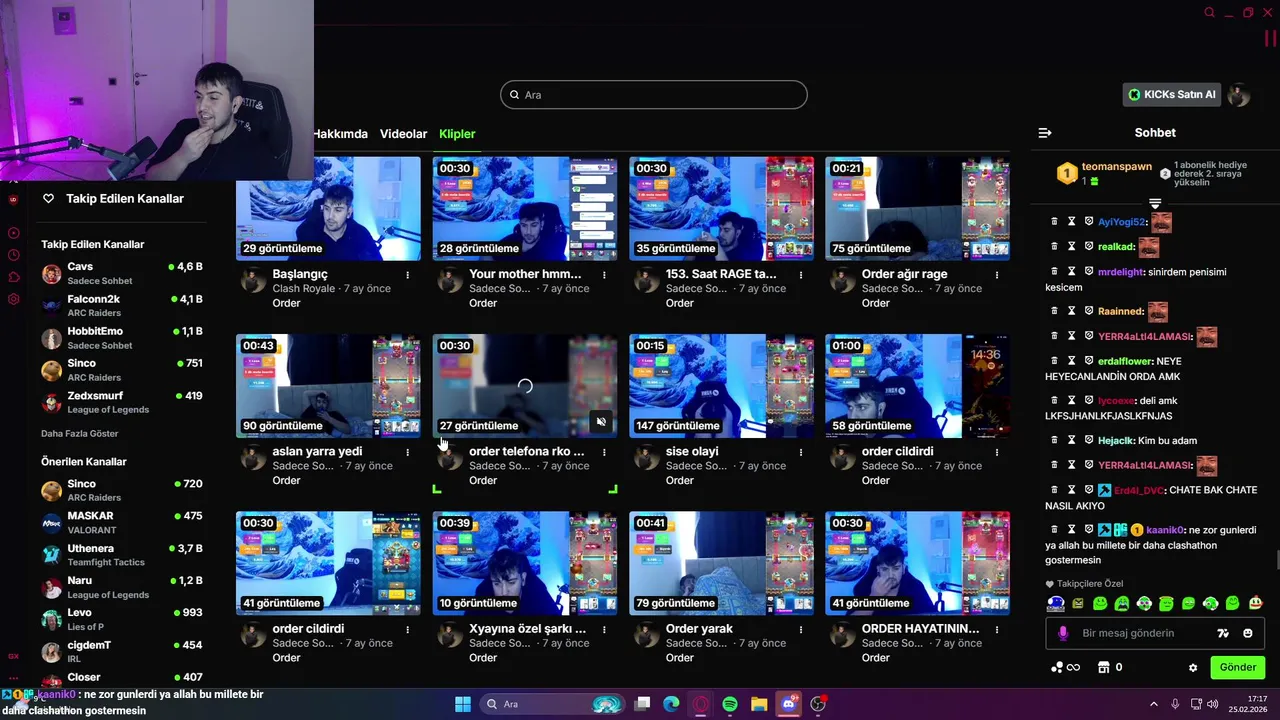The height and width of the screenshot is (720, 1280).
Task: Play the order cildirdi 01:00 clip thumbnail
Action: point(917,386)
